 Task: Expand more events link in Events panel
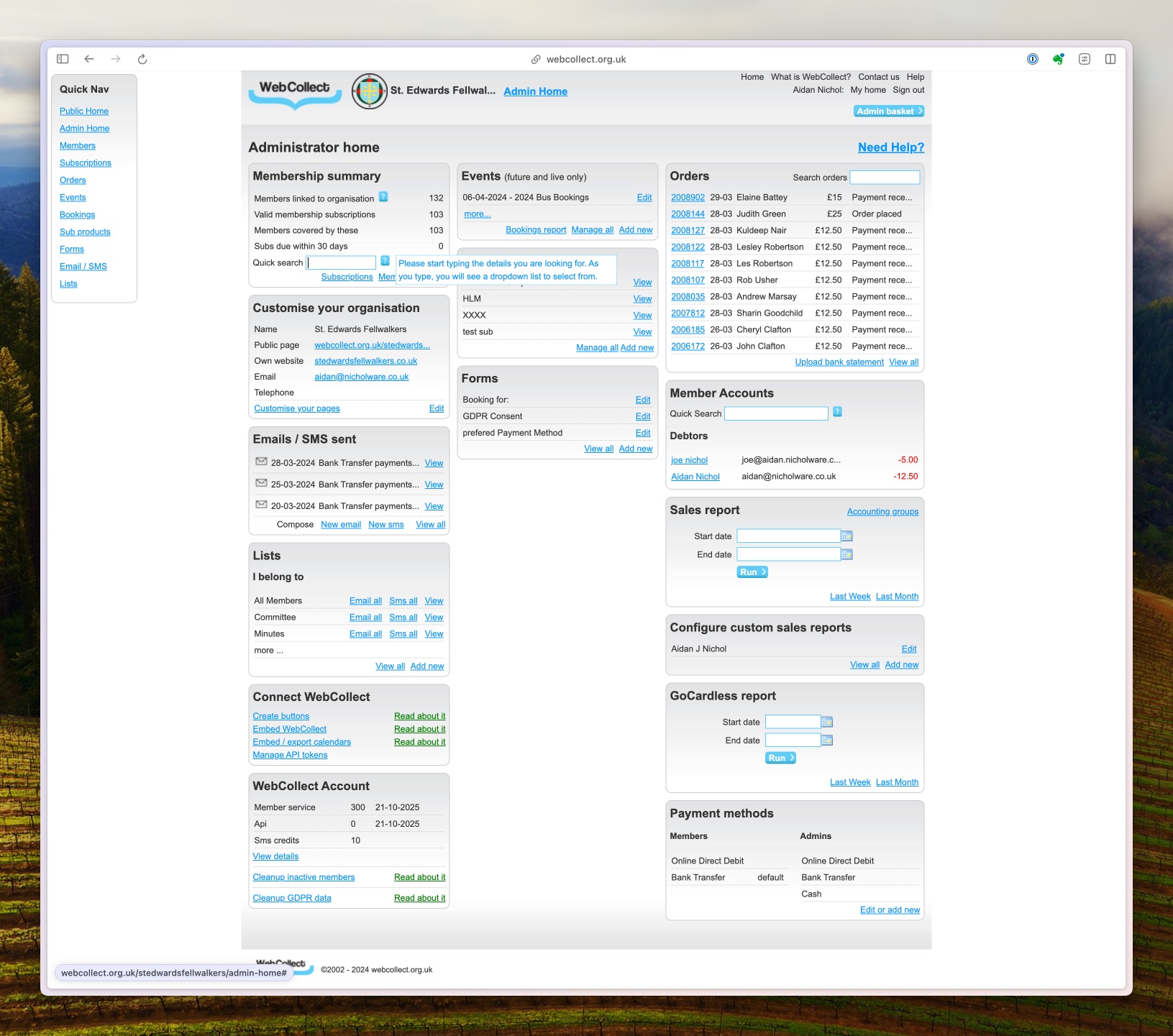pyautogui.click(x=477, y=214)
